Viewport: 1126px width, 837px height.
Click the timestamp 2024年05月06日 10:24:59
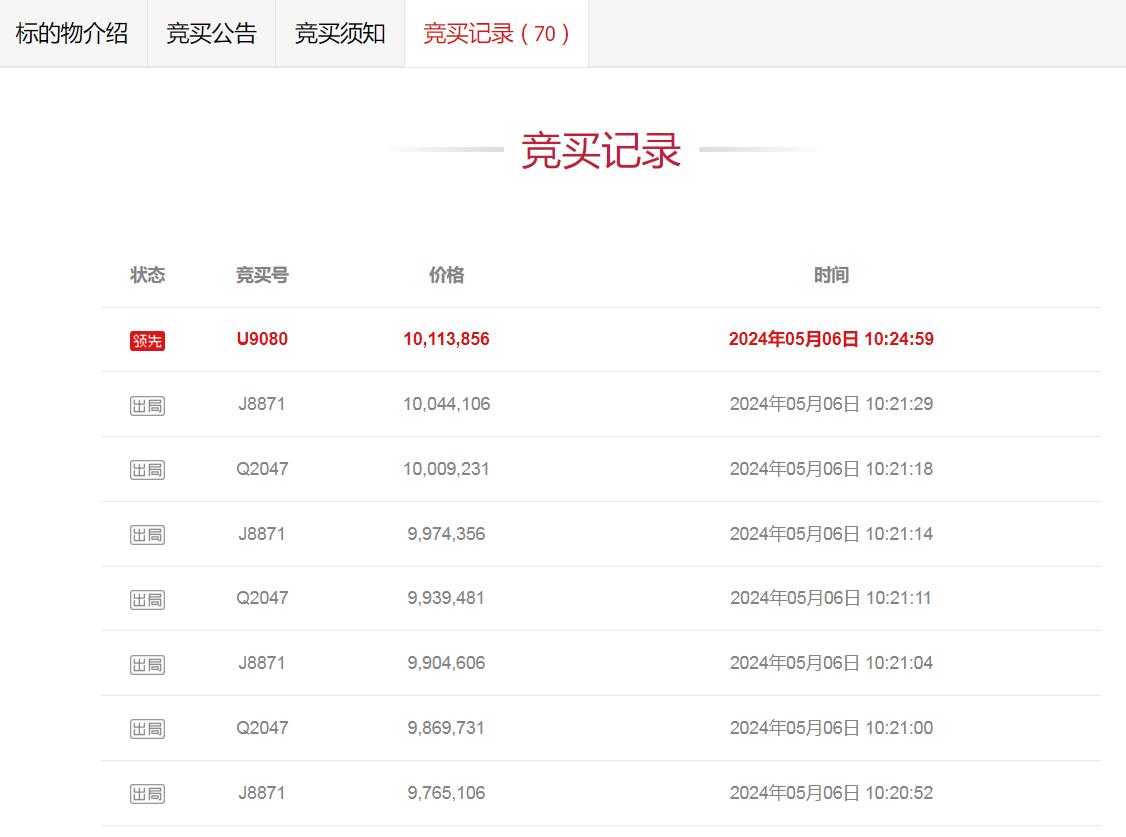(x=832, y=339)
